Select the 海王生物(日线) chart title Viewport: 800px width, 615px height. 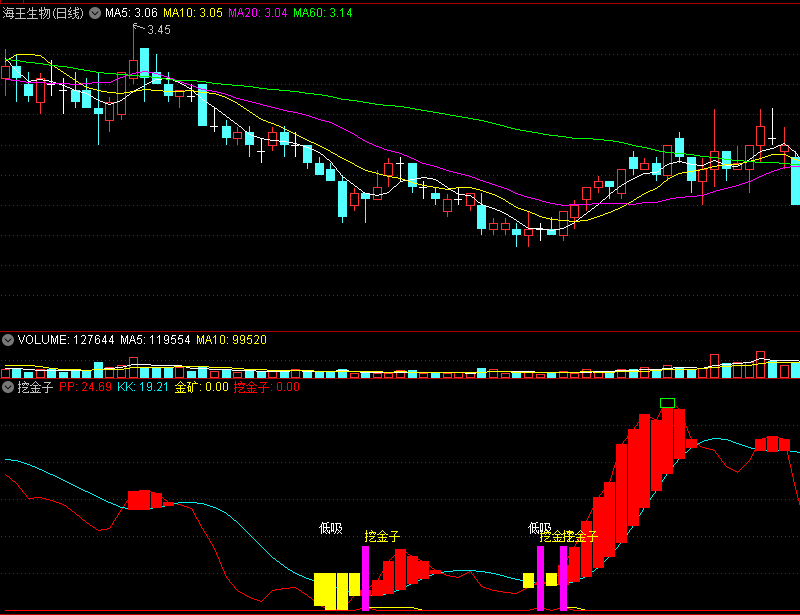tap(43, 13)
